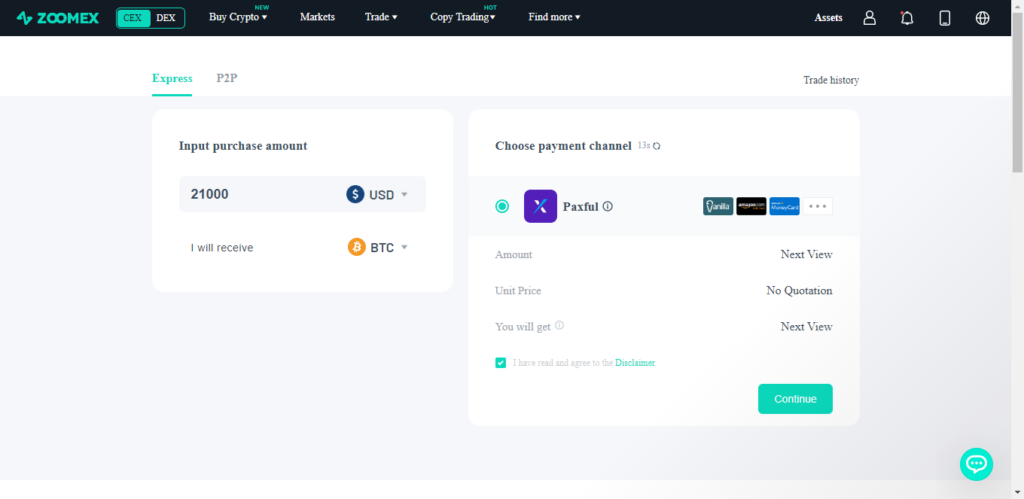Open the Markets menu item
Screen dimensions: 1024x499
pyautogui.click(x=317, y=18)
